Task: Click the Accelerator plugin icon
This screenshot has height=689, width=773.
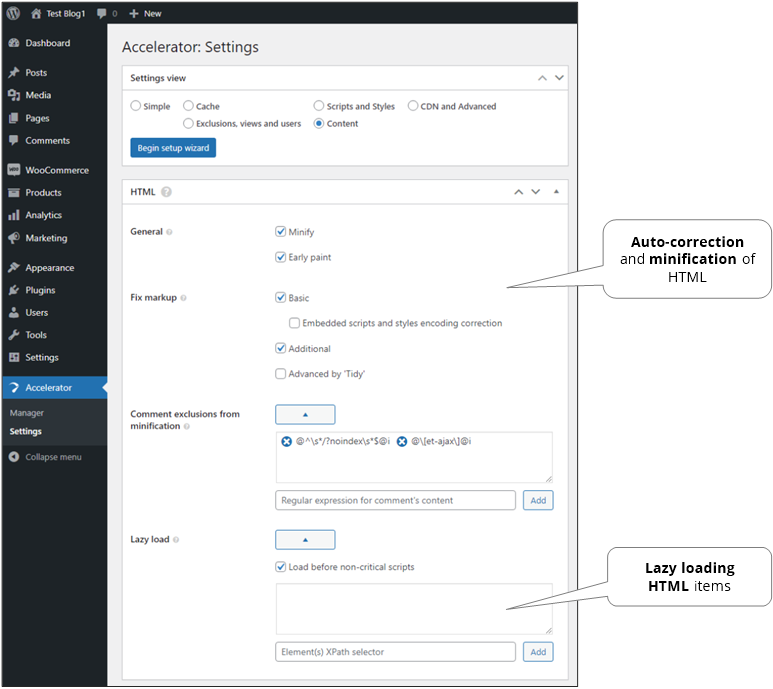Action: (x=14, y=388)
